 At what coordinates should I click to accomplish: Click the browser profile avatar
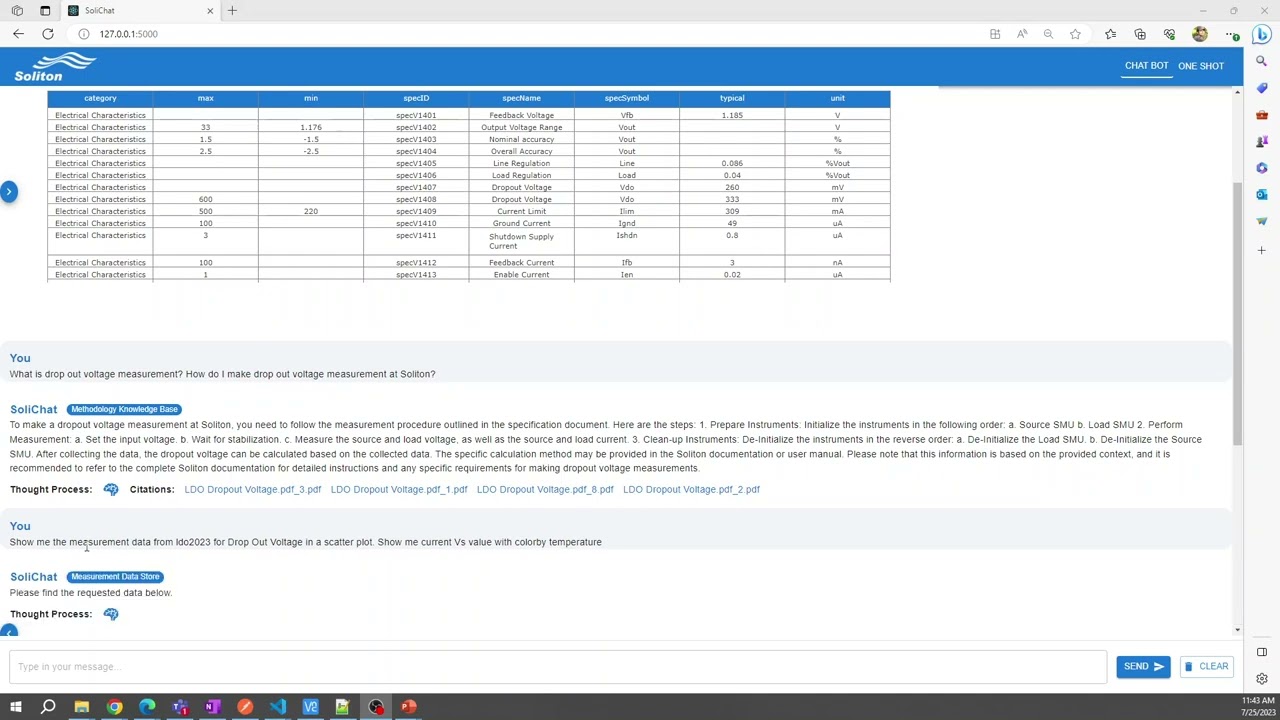point(1200,34)
